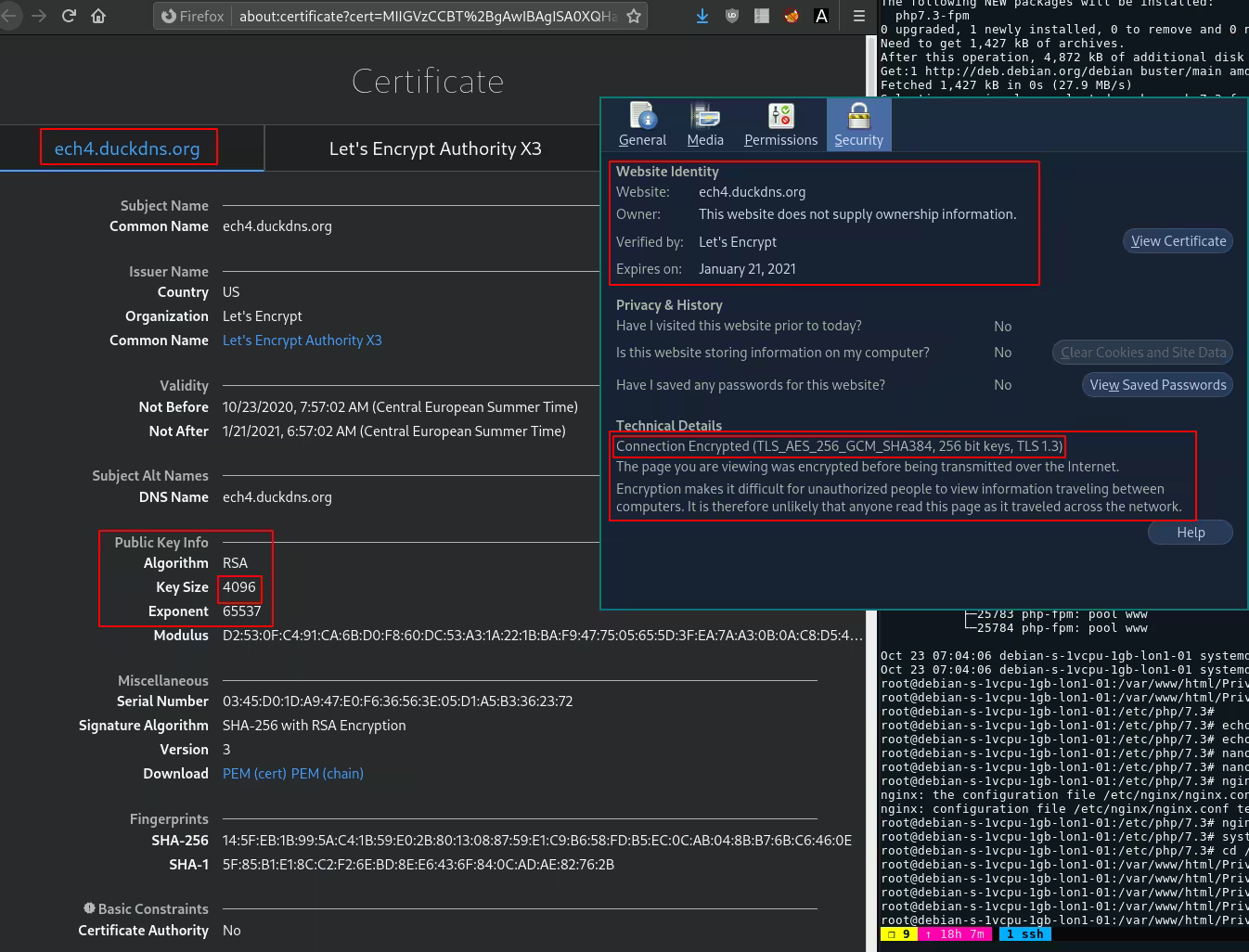Go back with the browser back arrow

9,16
